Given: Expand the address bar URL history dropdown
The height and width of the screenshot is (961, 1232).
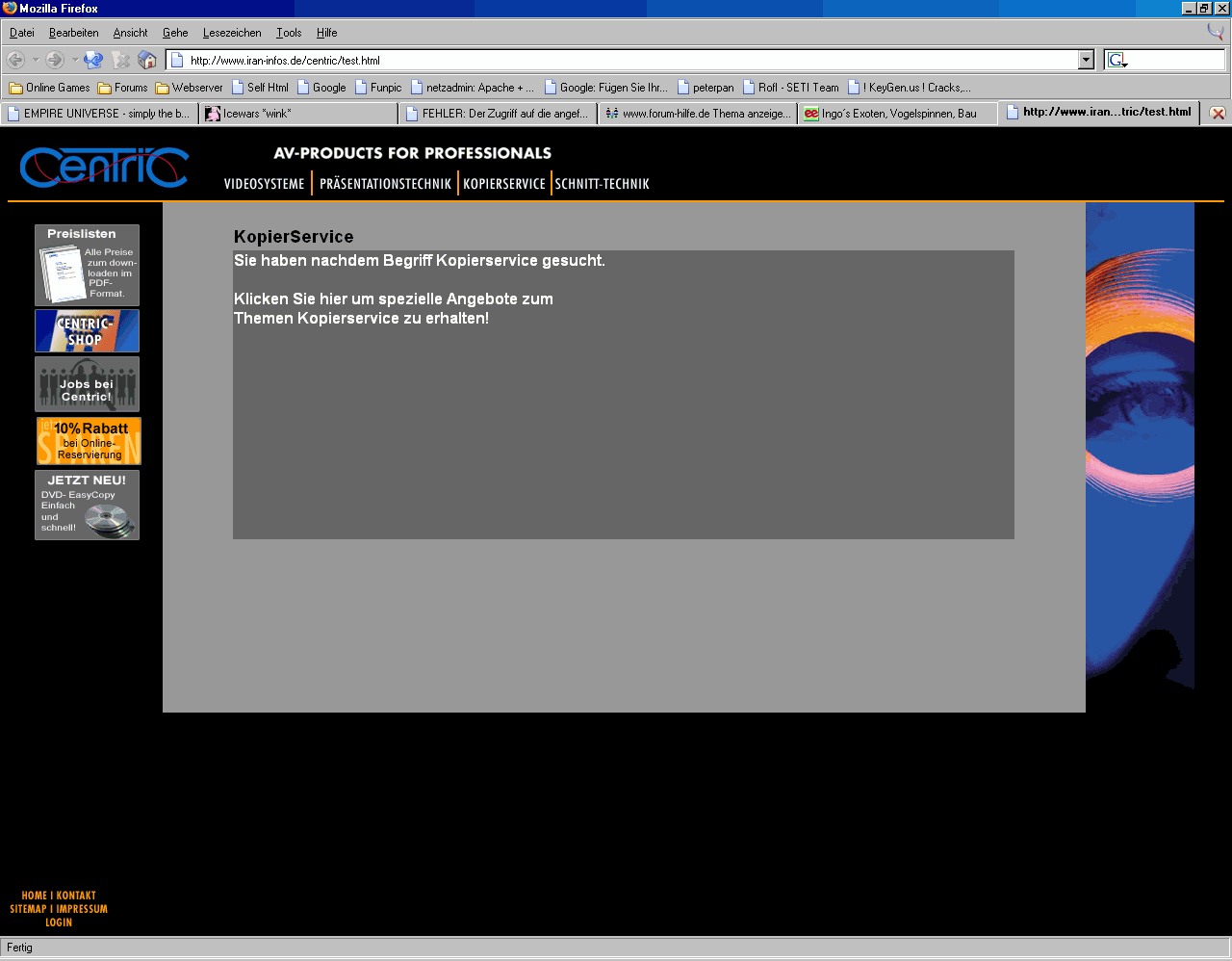Looking at the screenshot, I should click(1086, 61).
